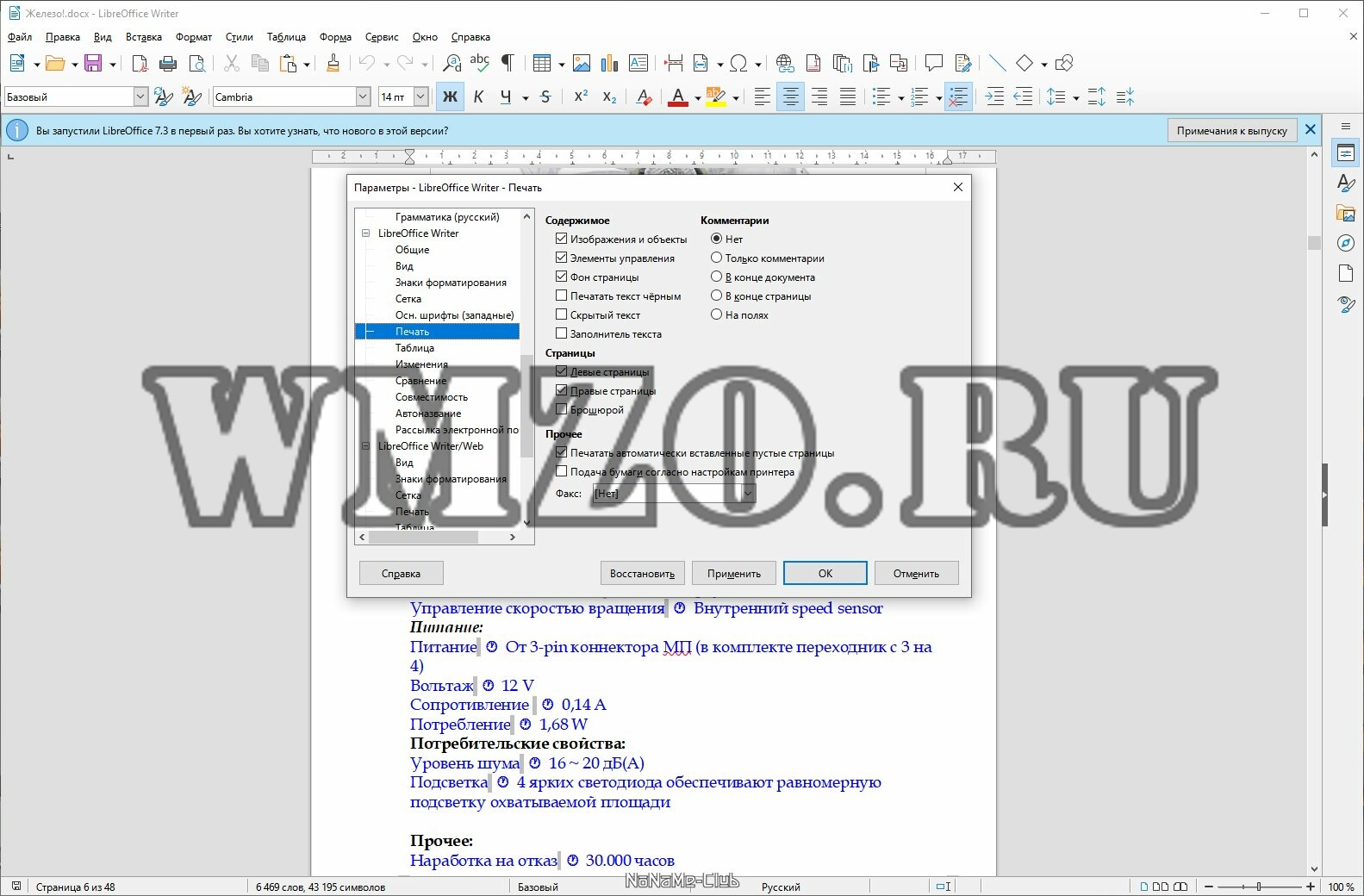This screenshot has width=1364, height=896.
Task: Click the Insert comment icon
Action: pyautogui.click(x=933, y=63)
